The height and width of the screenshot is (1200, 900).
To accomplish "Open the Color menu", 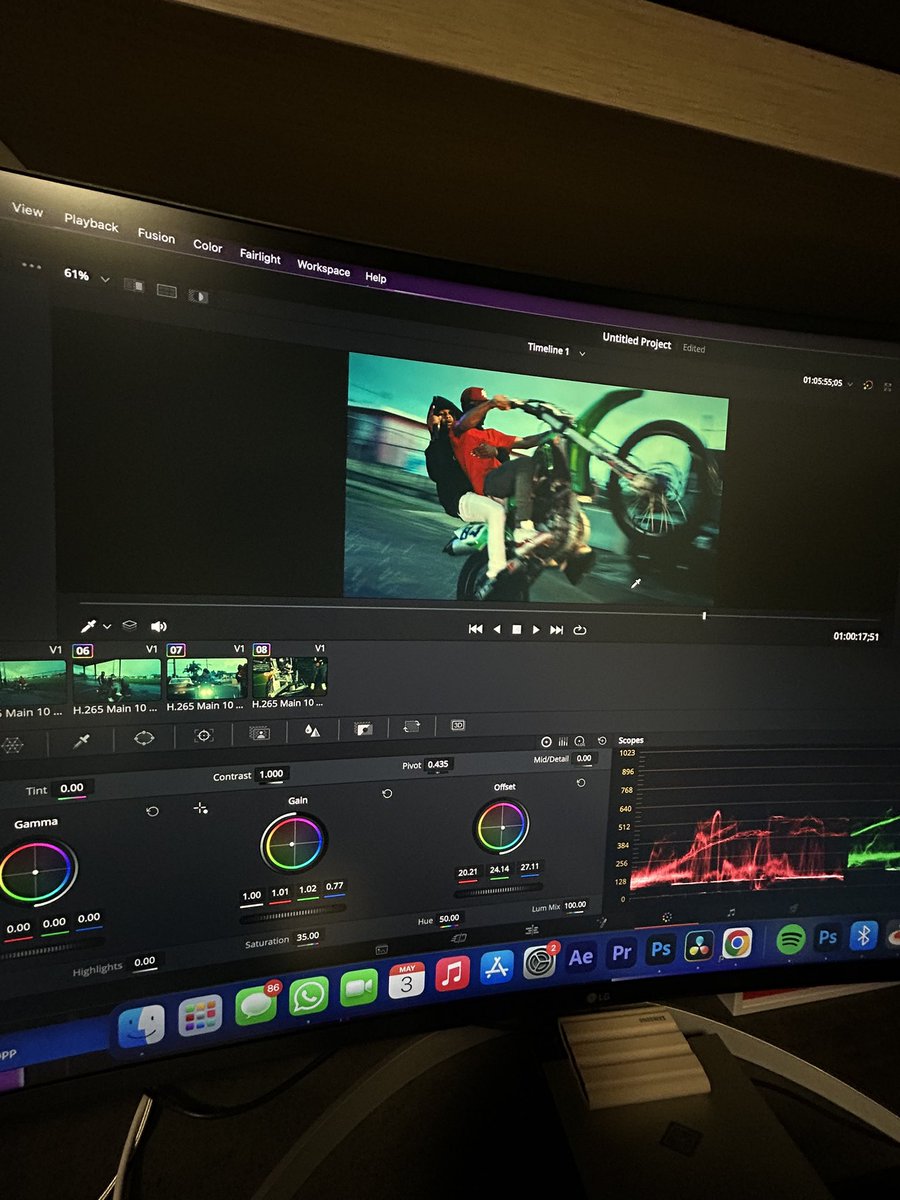I will pyautogui.click(x=208, y=246).
